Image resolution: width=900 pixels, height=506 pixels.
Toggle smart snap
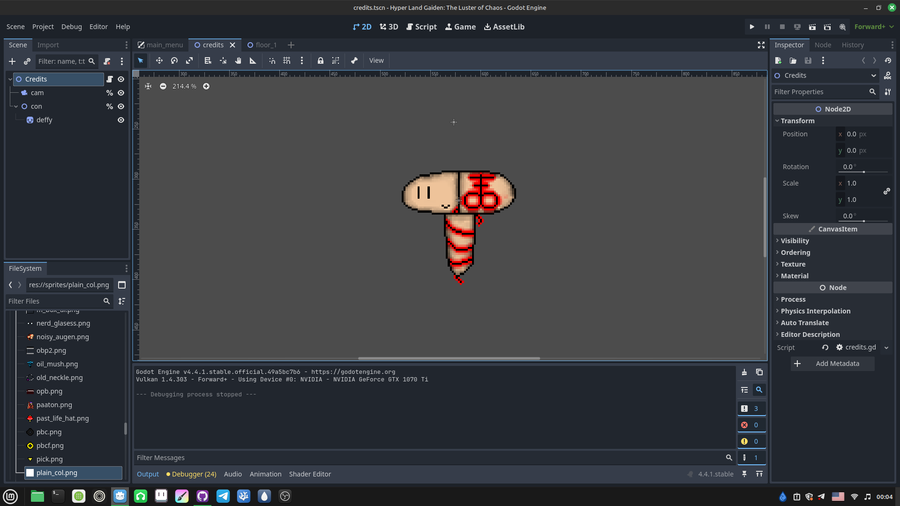point(272,60)
